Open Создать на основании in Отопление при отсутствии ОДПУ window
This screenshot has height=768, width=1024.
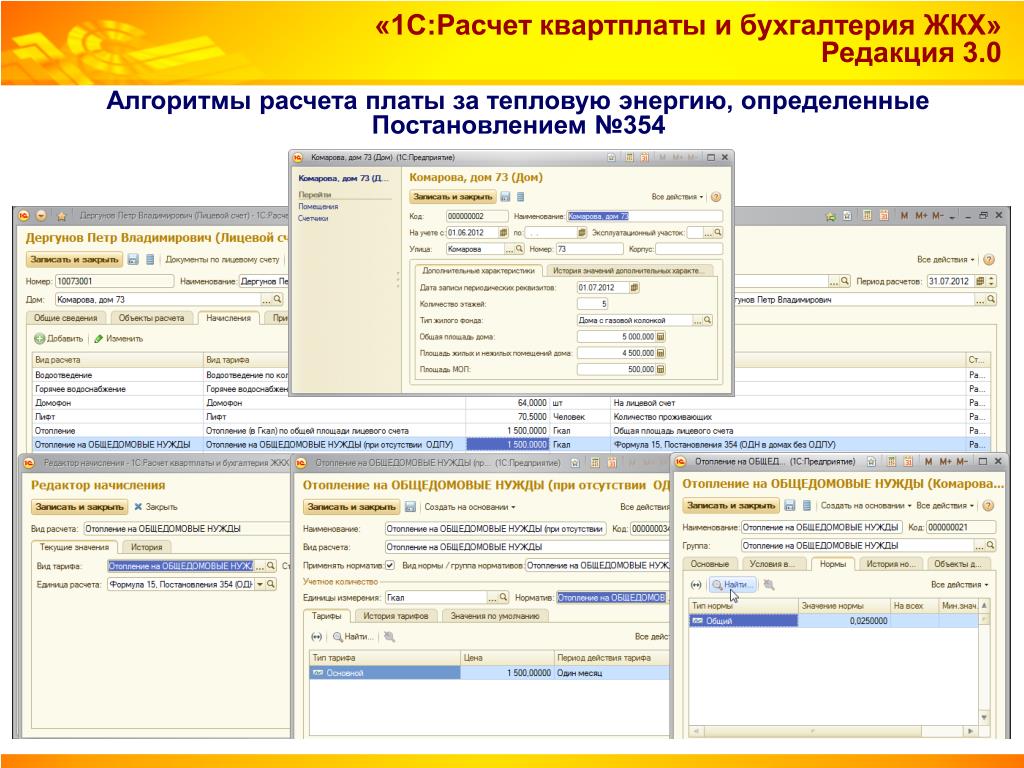[x=470, y=507]
